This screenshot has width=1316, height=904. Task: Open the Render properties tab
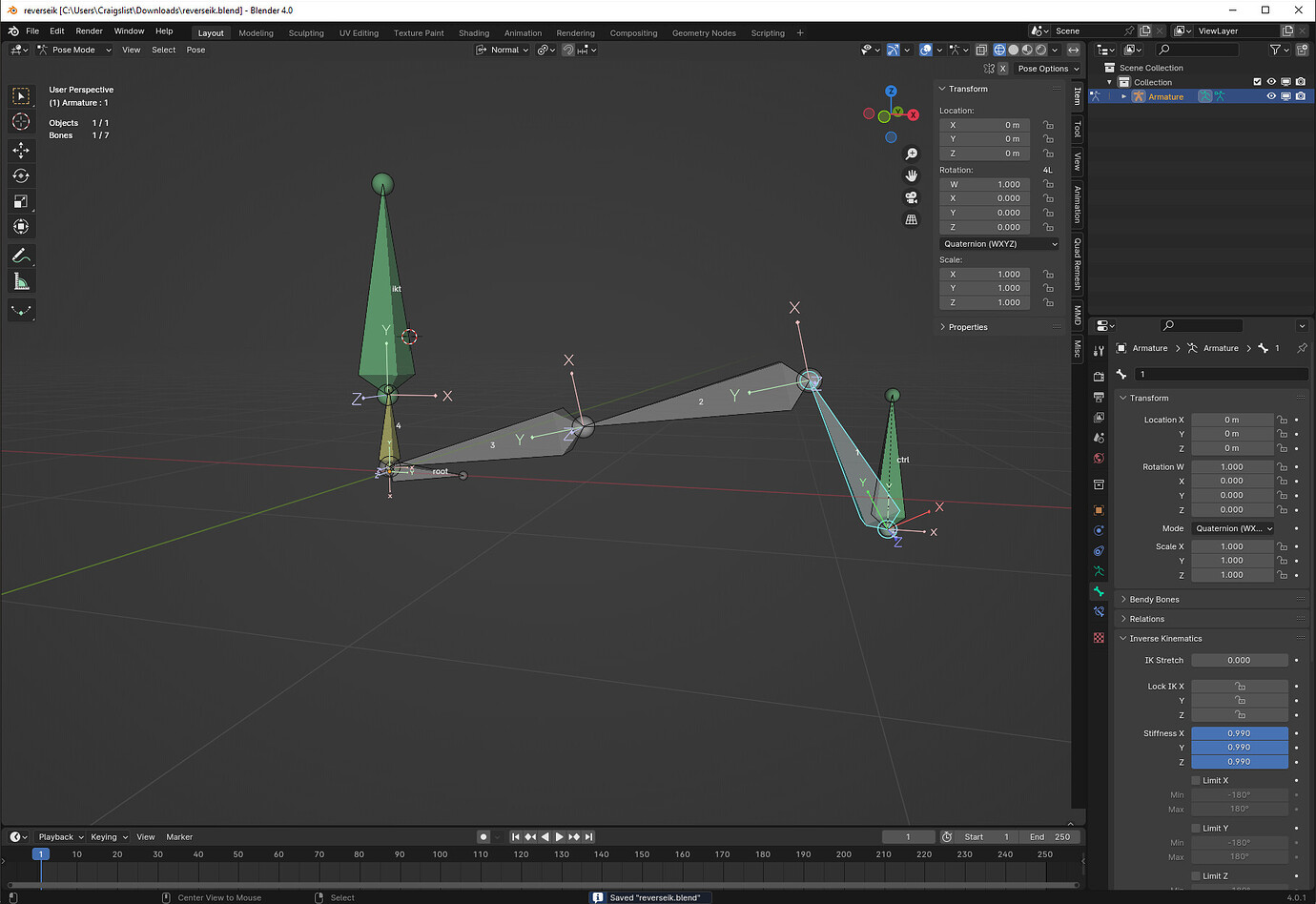click(x=1099, y=377)
